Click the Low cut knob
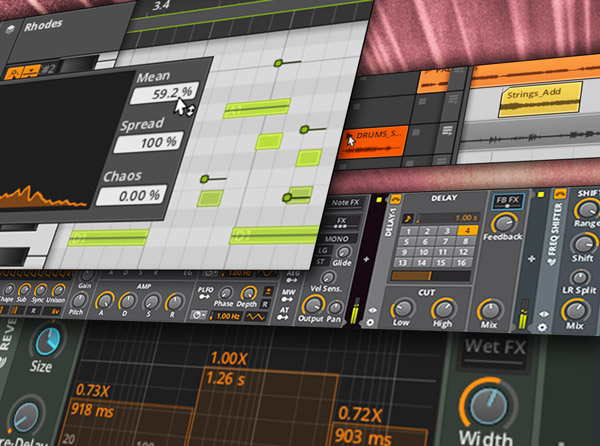600x446 pixels. click(403, 308)
